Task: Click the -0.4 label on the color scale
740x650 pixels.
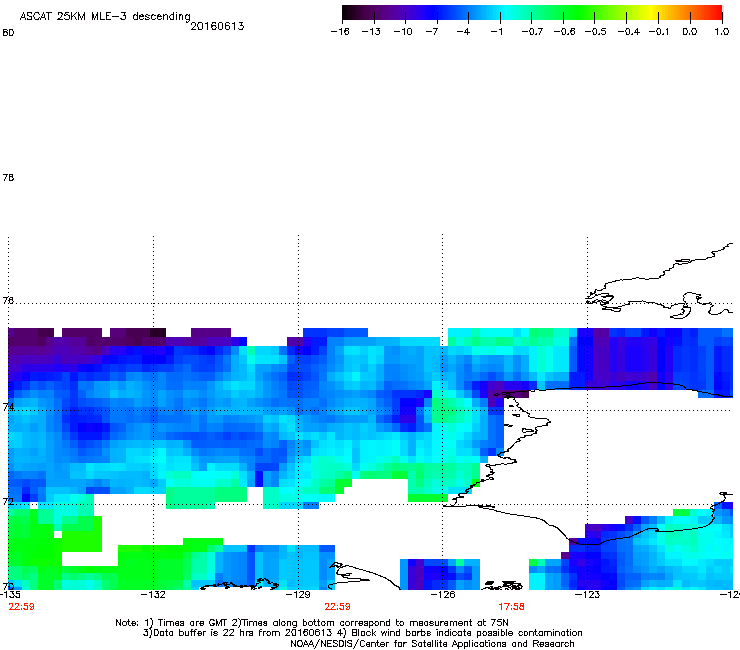Action: pos(629,32)
